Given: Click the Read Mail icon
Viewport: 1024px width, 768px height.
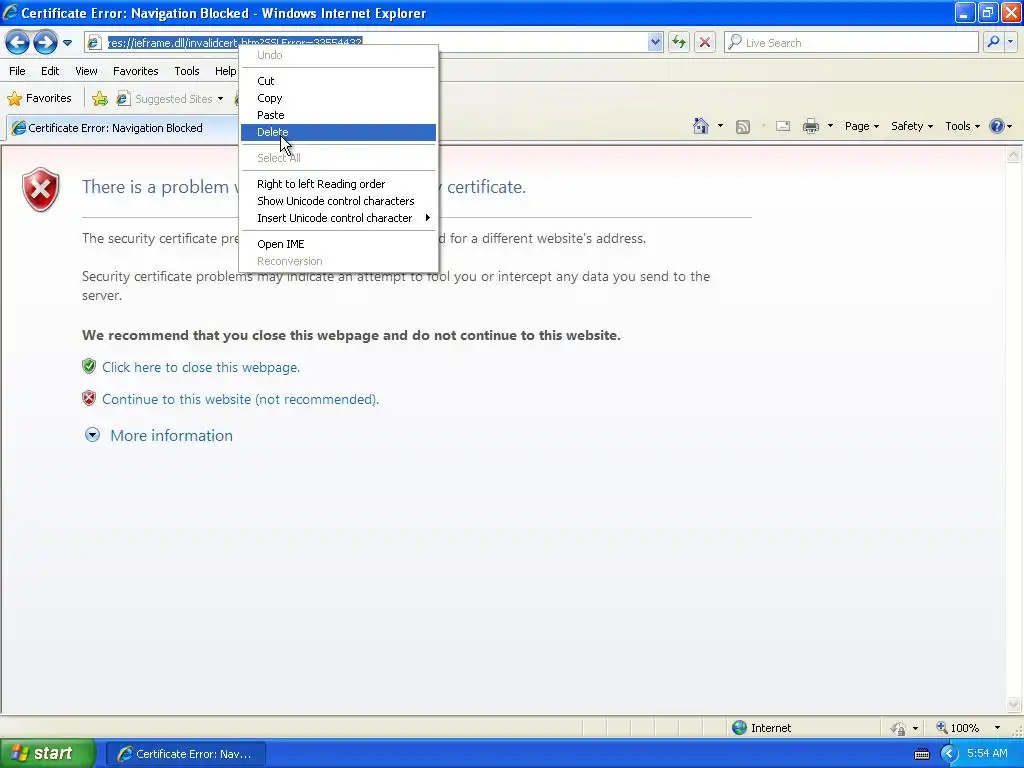Looking at the screenshot, I should [x=783, y=126].
